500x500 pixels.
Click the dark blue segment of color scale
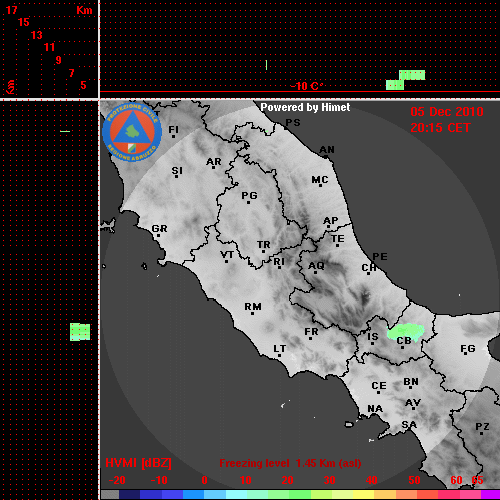point(129,494)
